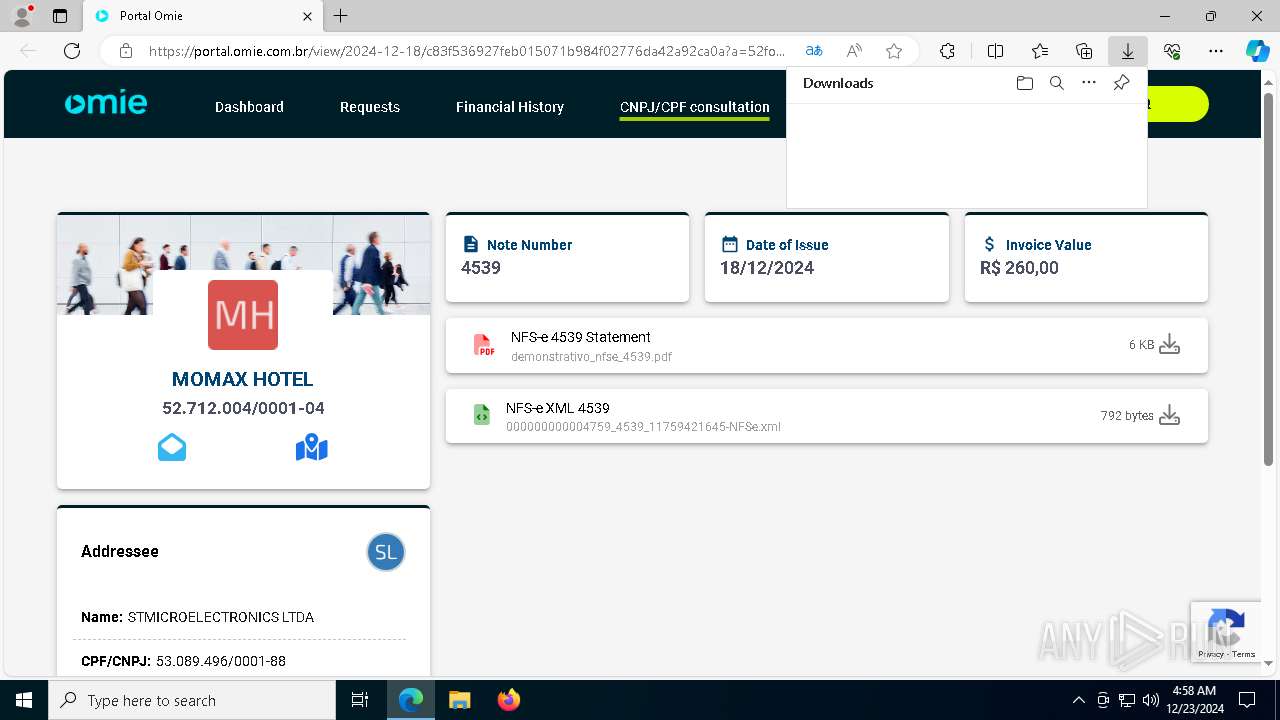Close the Portal Omie tab
This screenshot has height=720, width=1280.
pyautogui.click(x=307, y=16)
